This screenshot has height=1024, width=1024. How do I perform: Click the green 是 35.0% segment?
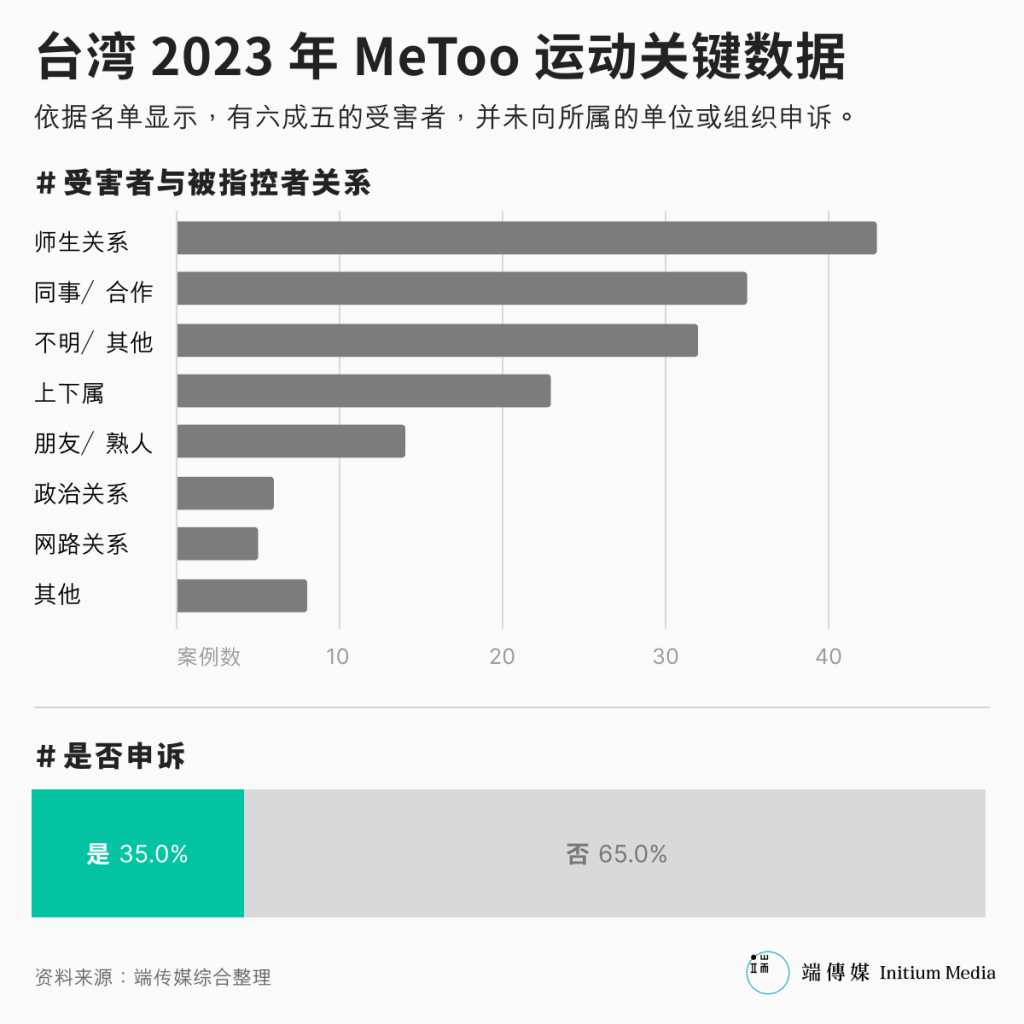138,853
